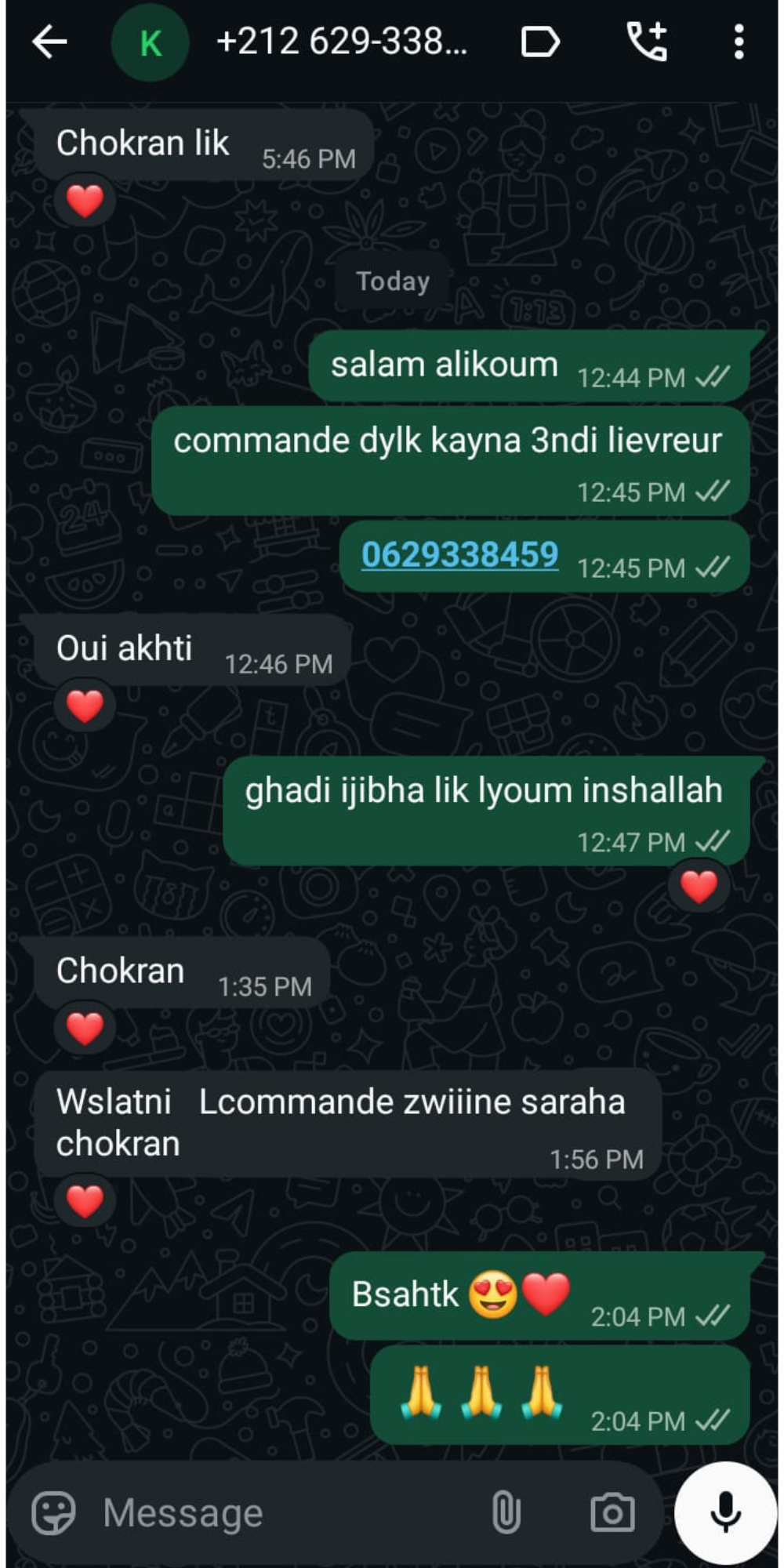784x1568 pixels.
Task: Tap the back arrow to leave chat
Action: click(x=49, y=42)
